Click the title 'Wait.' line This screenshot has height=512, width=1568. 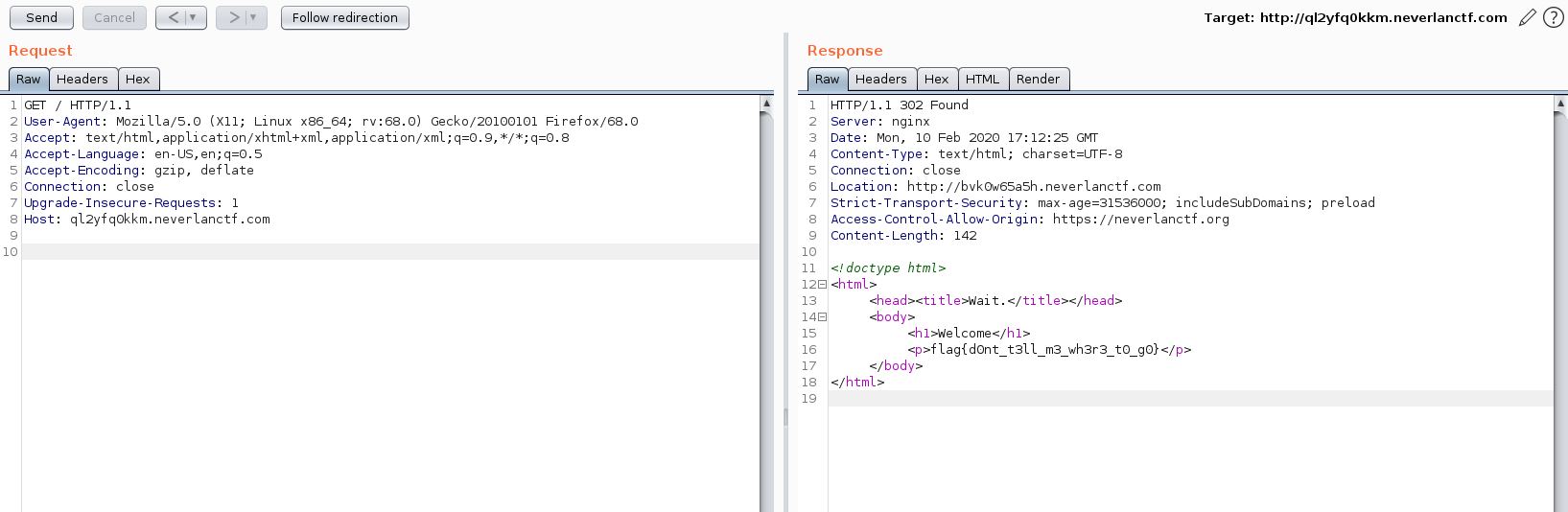tap(995, 301)
